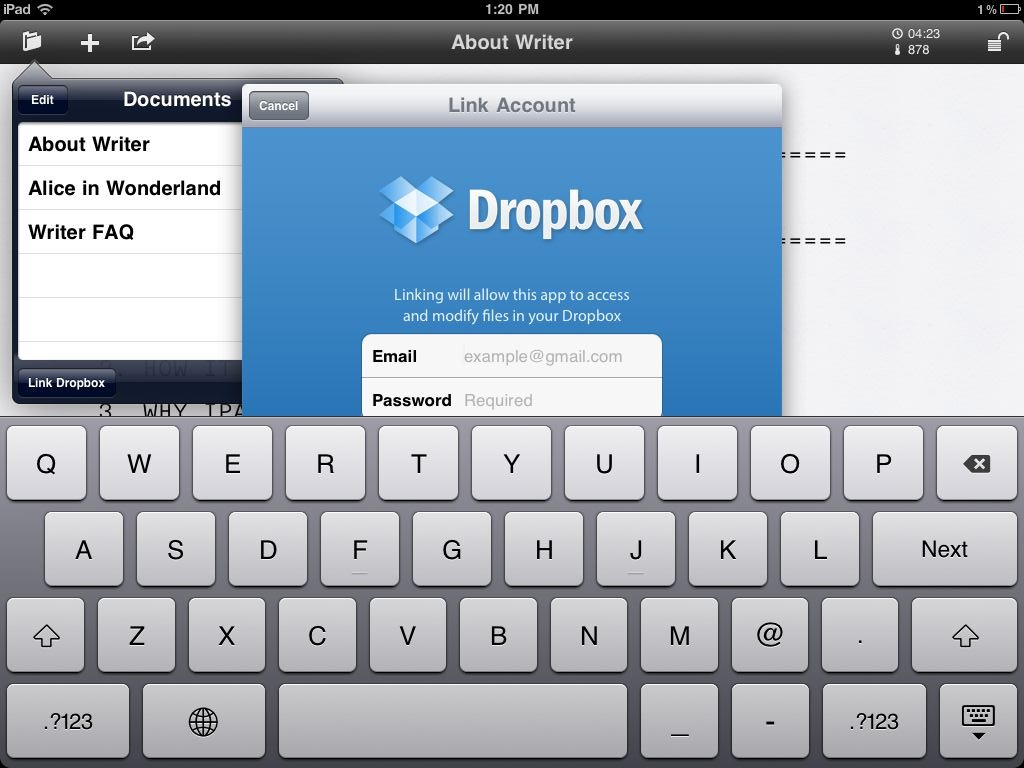
Task: Tap the left shift key
Action: (46, 635)
